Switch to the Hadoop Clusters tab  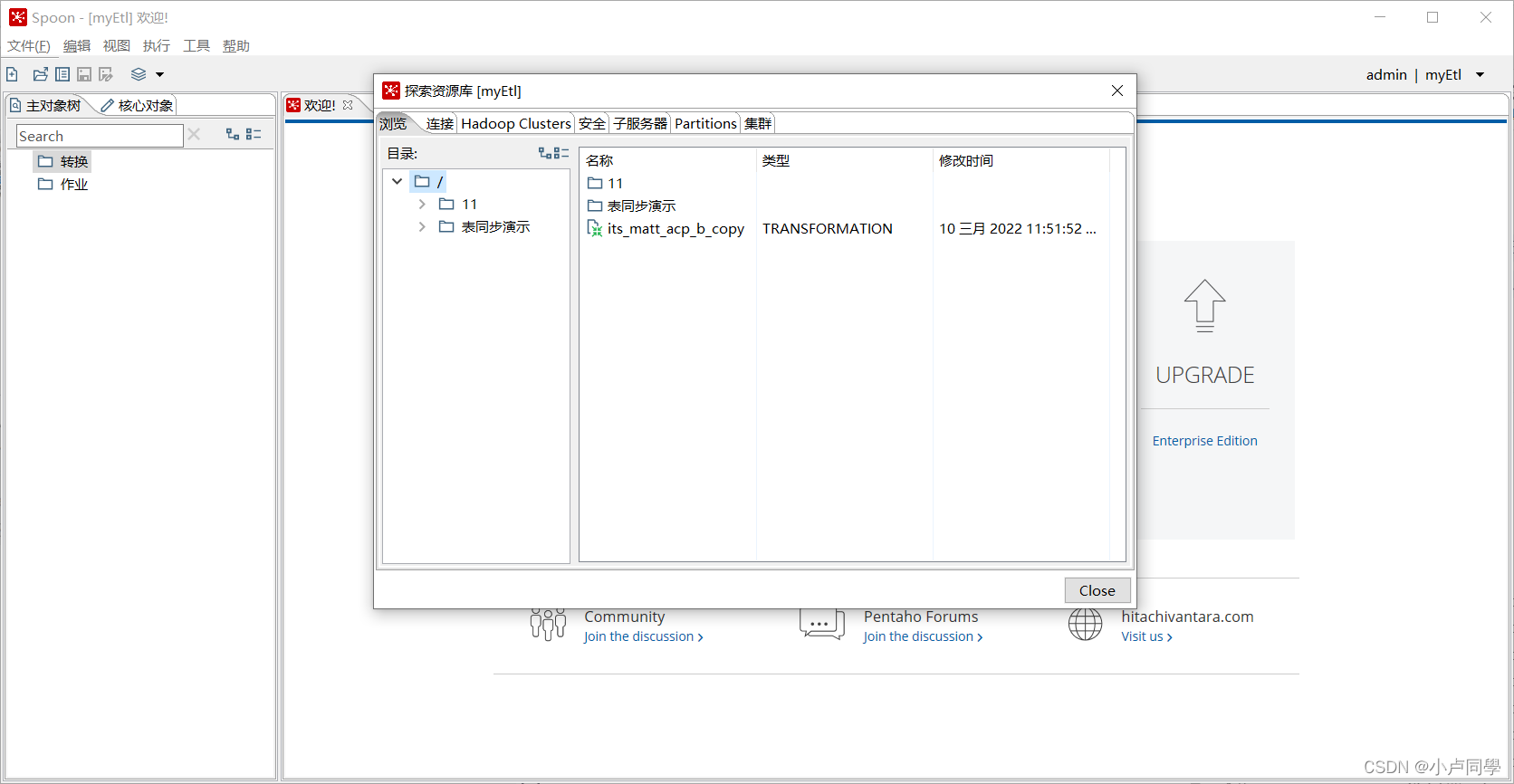point(516,123)
